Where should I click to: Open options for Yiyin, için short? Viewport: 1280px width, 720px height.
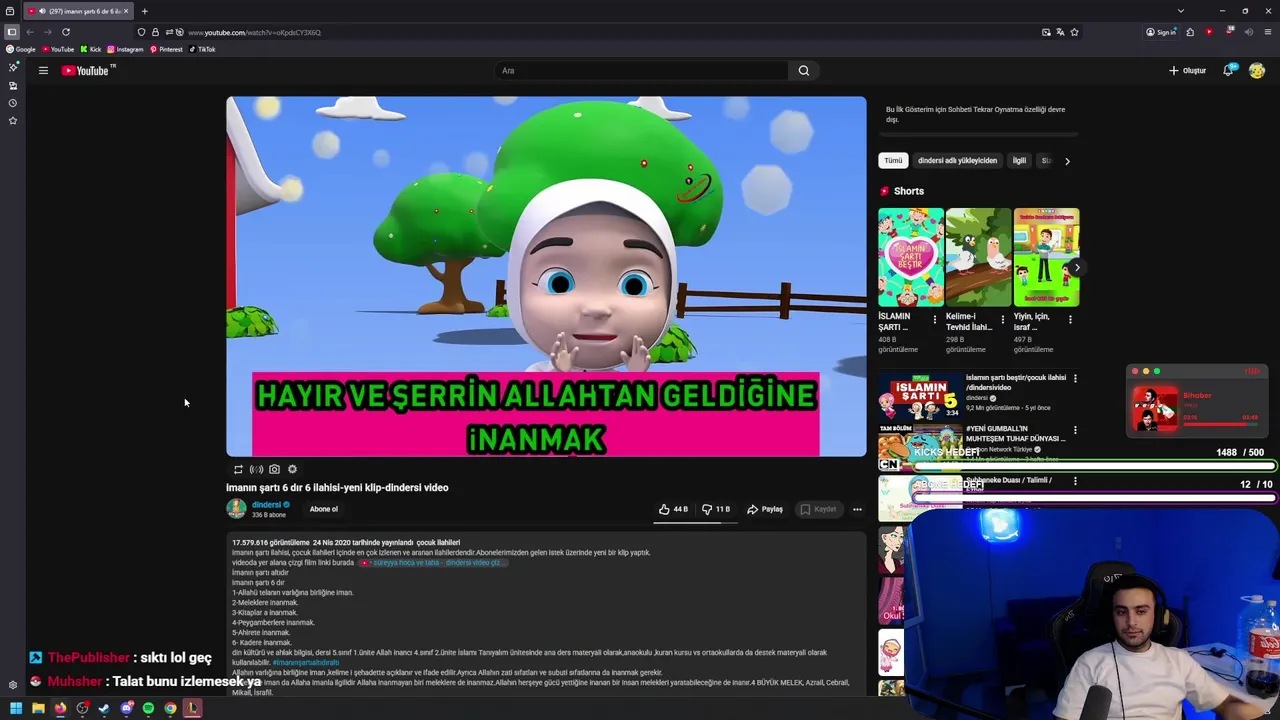tap(1070, 320)
